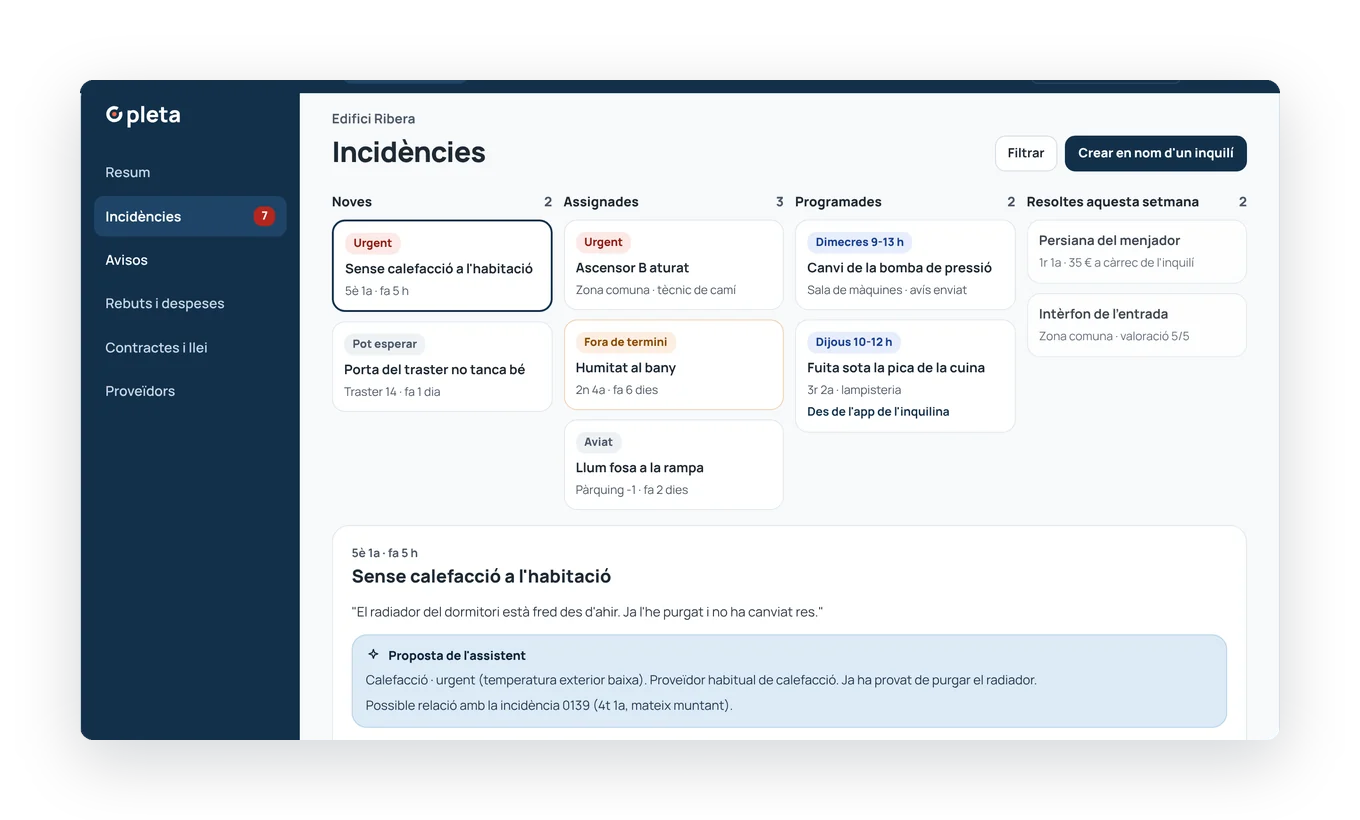Viewport: 1360px width, 820px height.
Task: Open Llum fosa a la rampa card
Action: tap(674, 465)
